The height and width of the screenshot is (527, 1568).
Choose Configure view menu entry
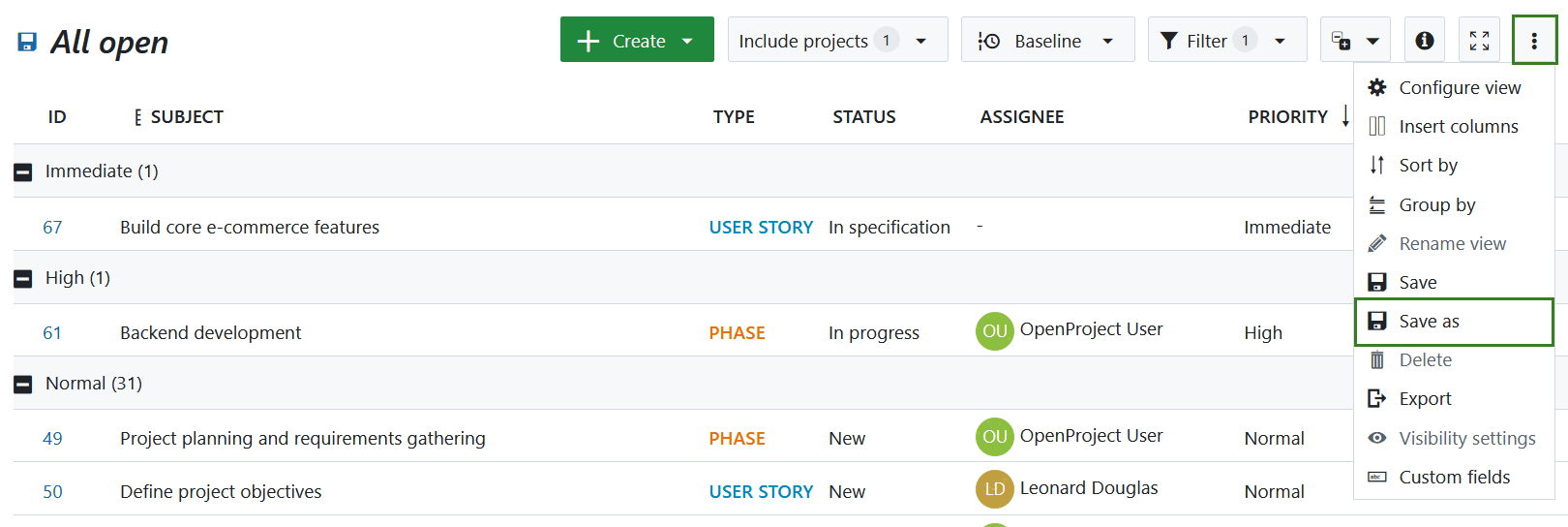1459,88
